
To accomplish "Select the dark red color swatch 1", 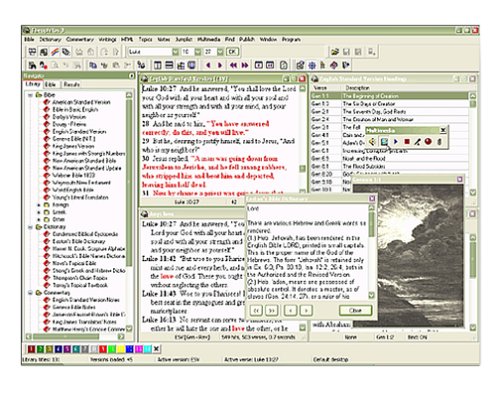I will pyautogui.click(x=31, y=349).
